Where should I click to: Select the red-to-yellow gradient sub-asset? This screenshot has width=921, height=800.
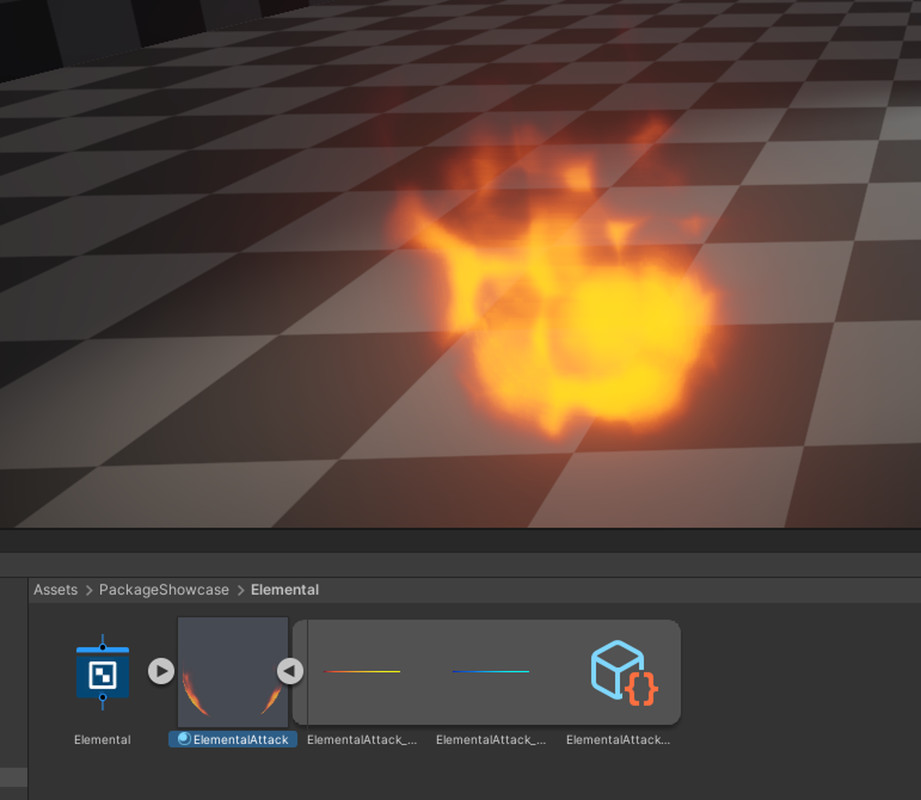point(362,671)
